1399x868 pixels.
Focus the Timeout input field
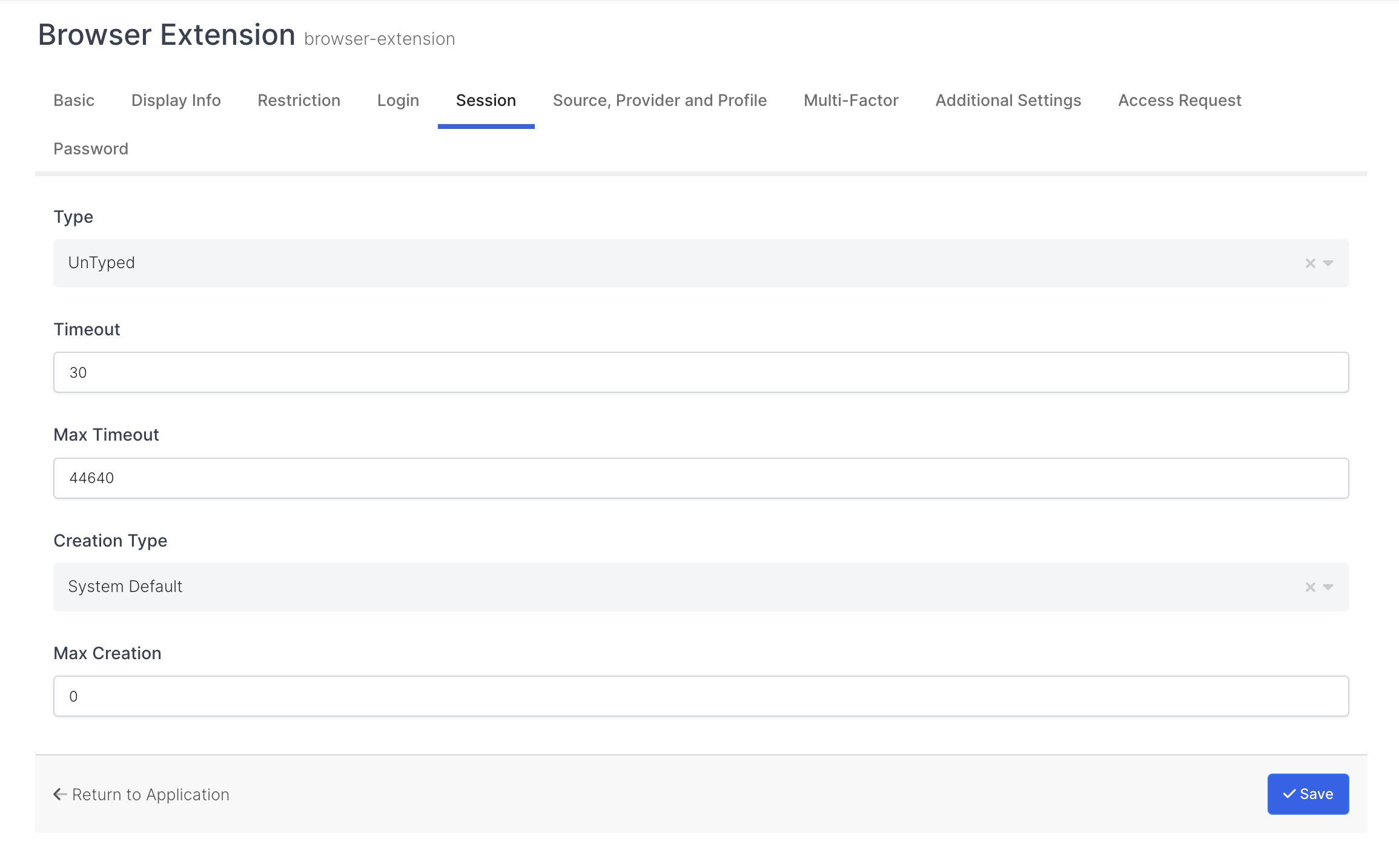[701, 372]
